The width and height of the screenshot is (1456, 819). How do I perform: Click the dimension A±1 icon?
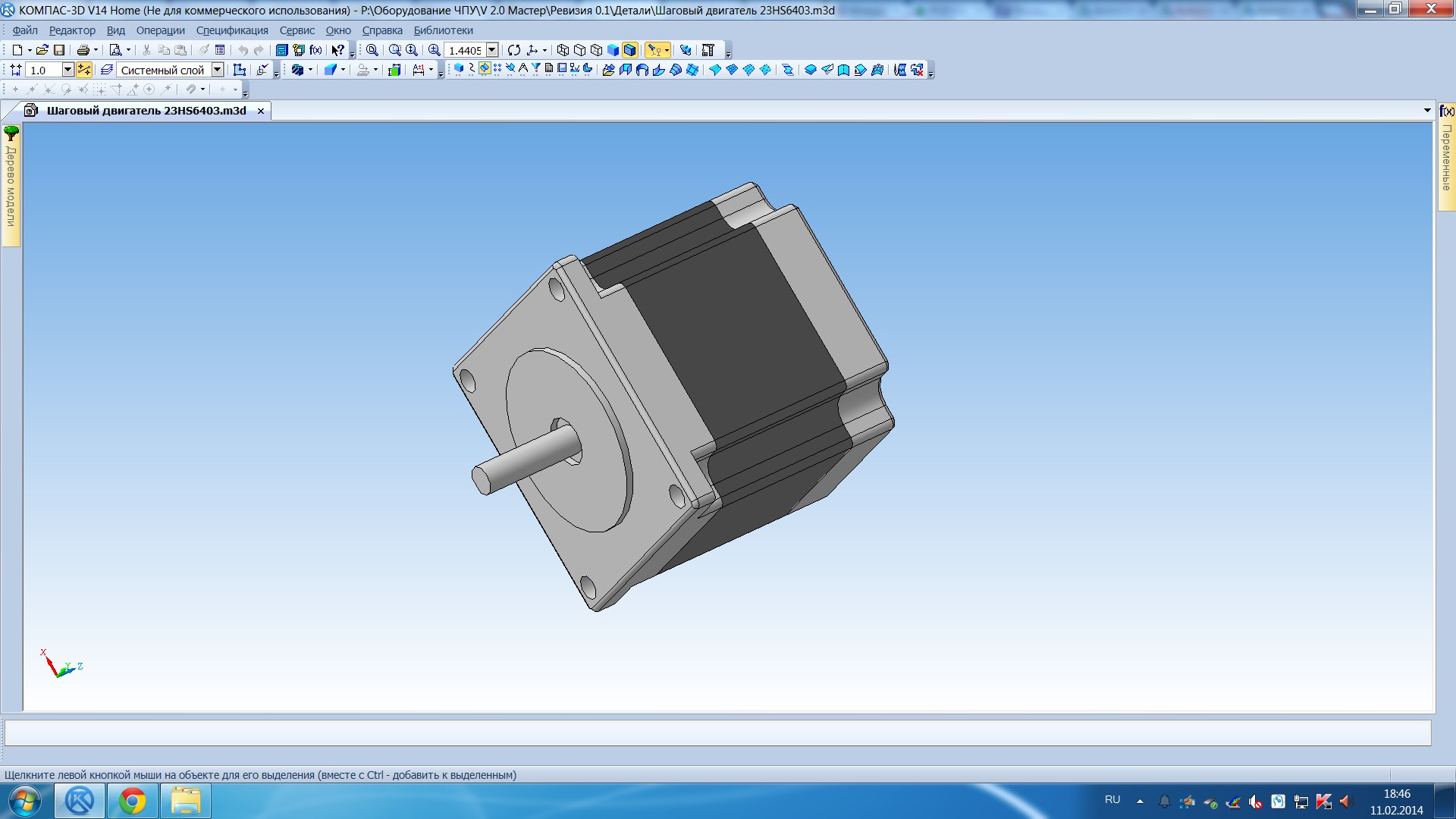click(x=419, y=70)
